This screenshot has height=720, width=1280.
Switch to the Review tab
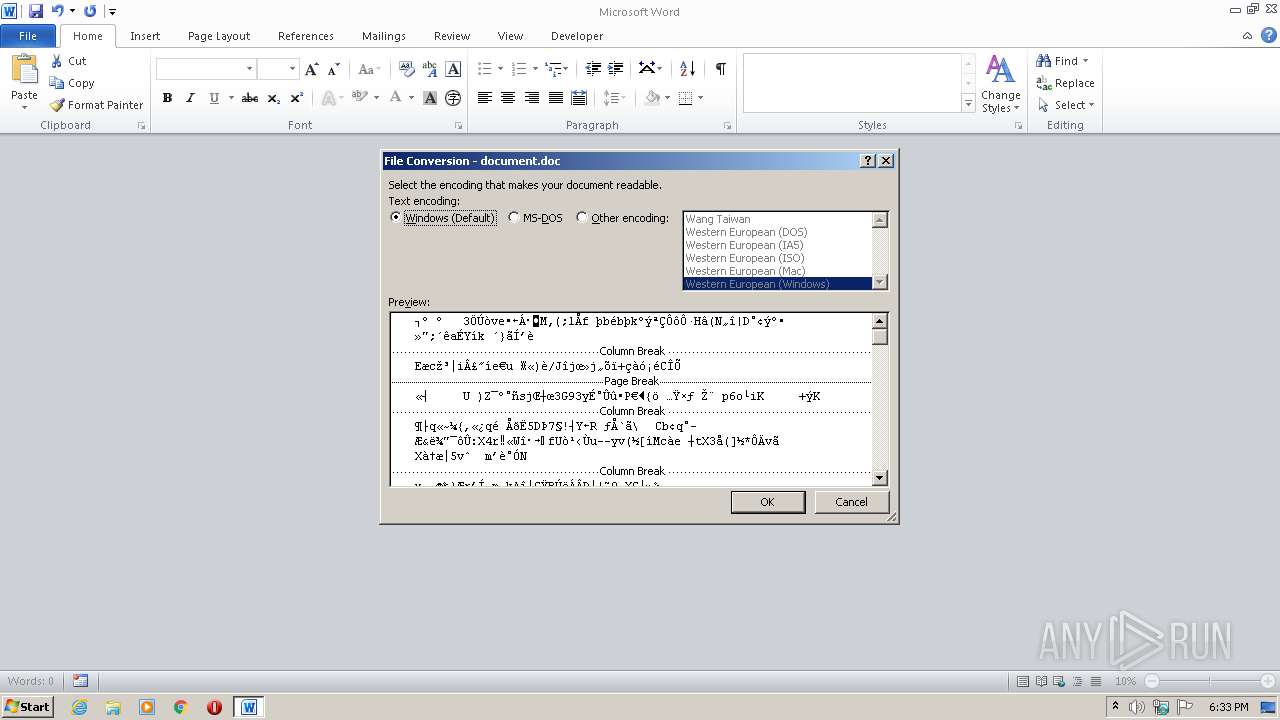pyautogui.click(x=452, y=36)
